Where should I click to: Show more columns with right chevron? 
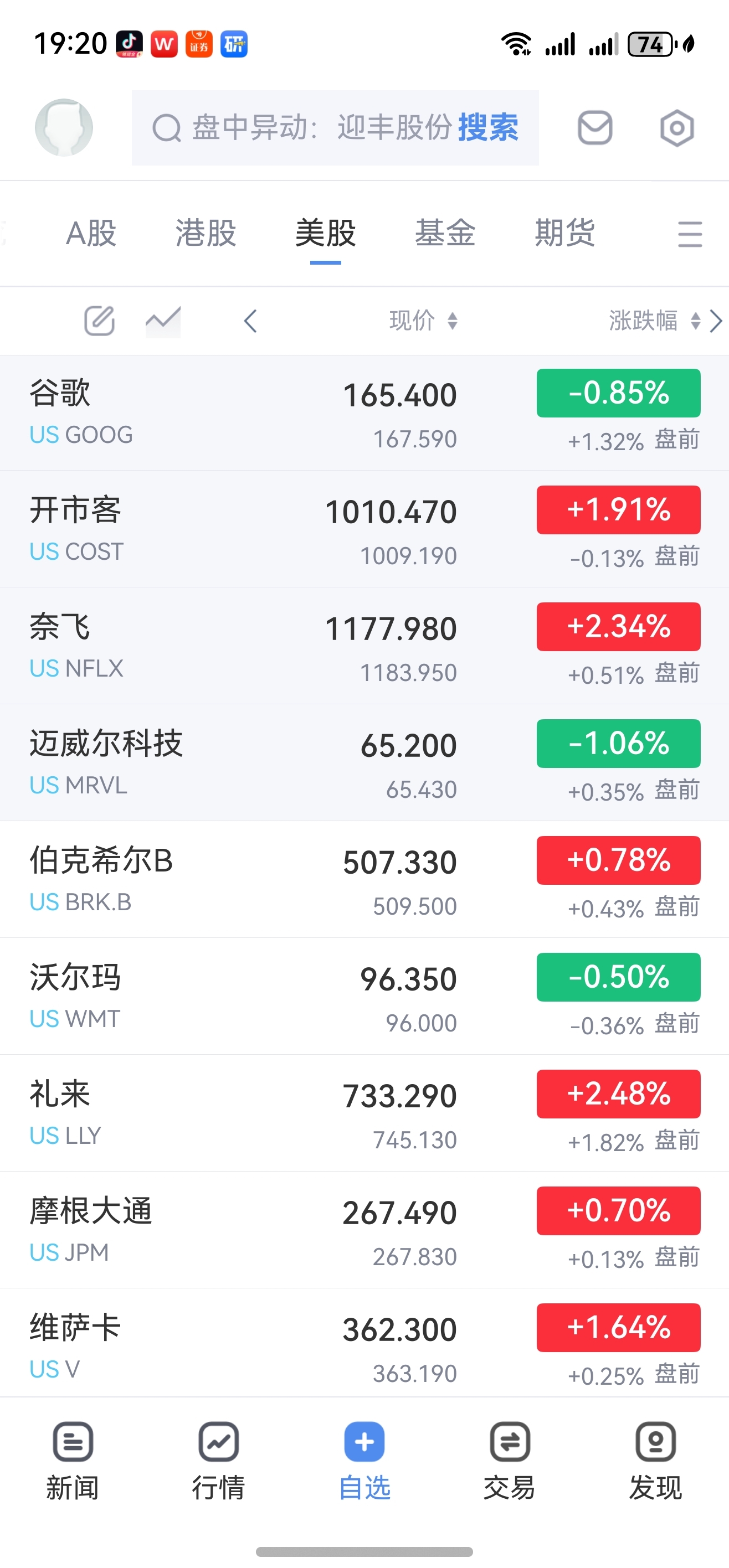pyautogui.click(x=716, y=321)
